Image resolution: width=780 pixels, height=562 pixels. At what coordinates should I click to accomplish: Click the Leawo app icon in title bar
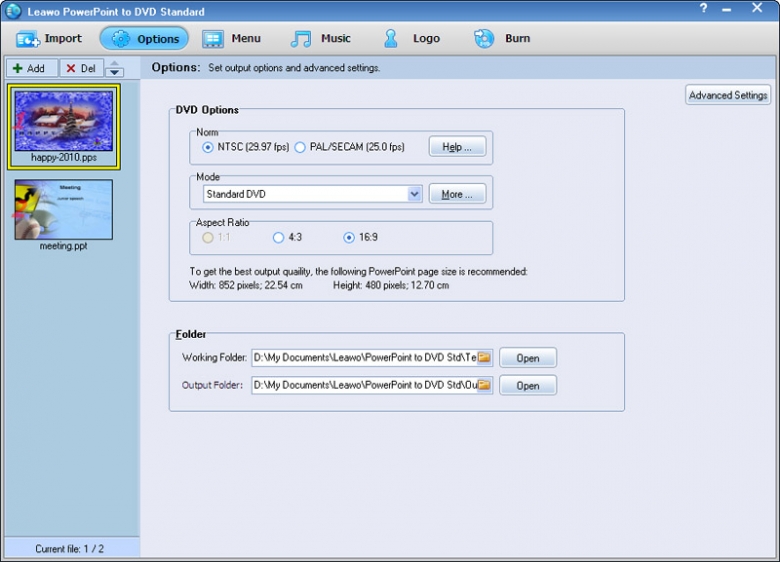point(13,11)
